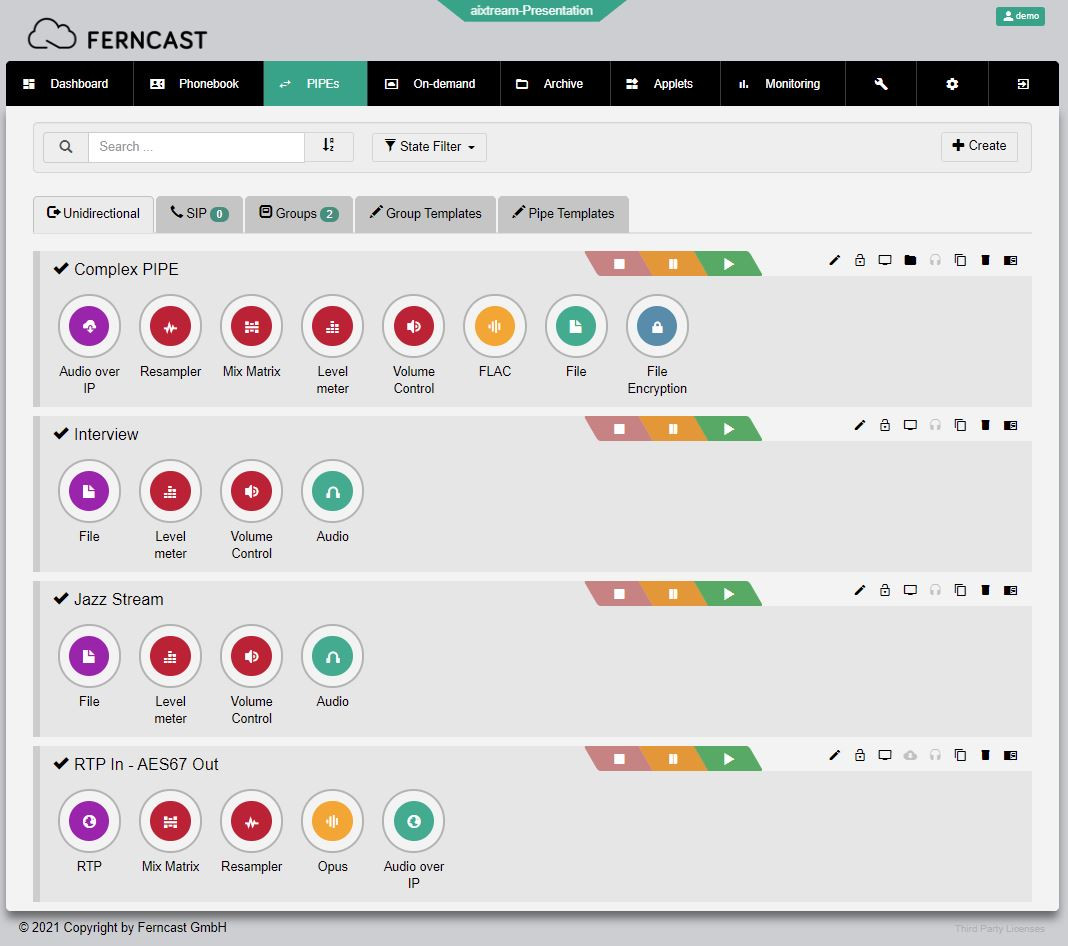
Task: Select the FLAC module in Complex PIPE
Action: pos(494,326)
